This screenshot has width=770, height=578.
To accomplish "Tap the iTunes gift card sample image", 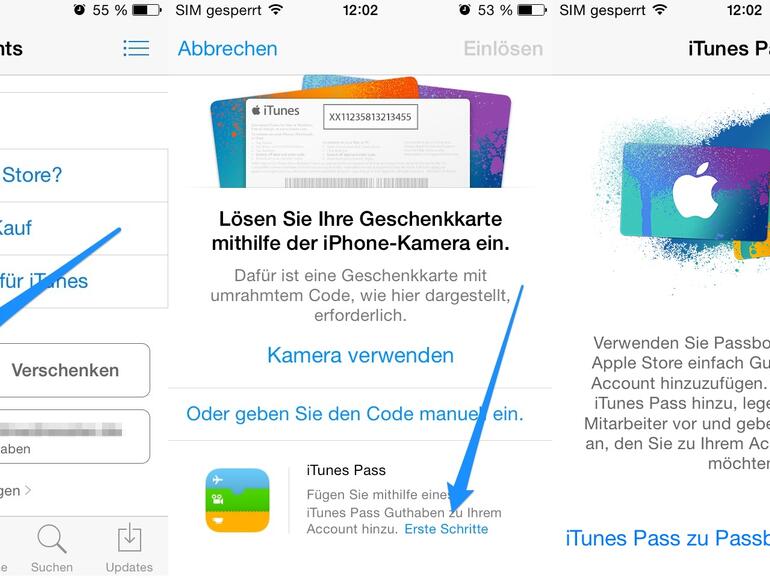I will pyautogui.click(x=360, y=132).
